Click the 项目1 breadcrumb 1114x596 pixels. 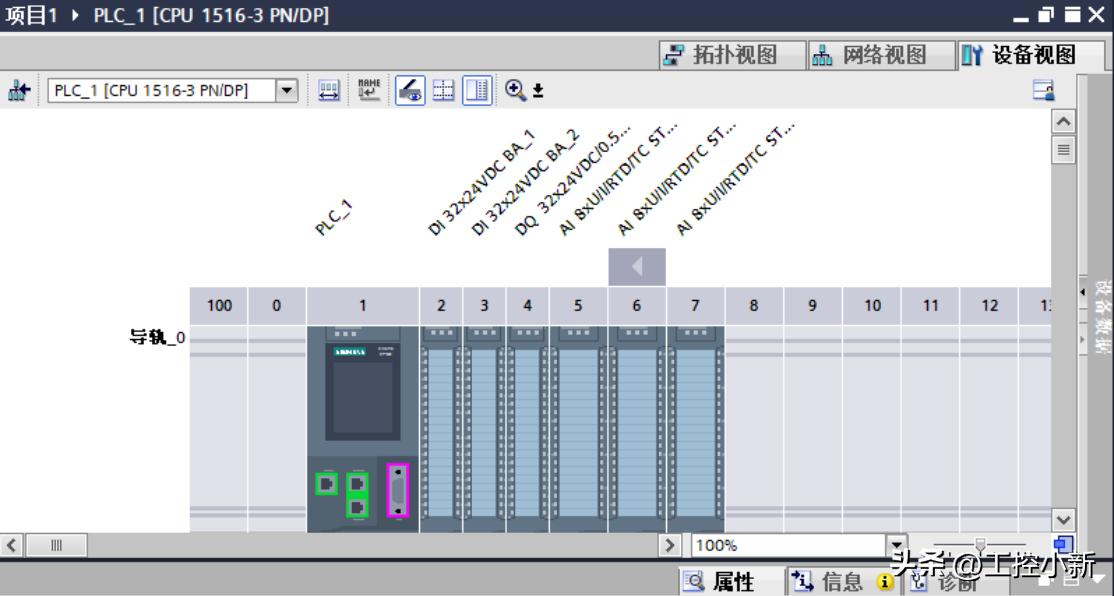pos(31,15)
